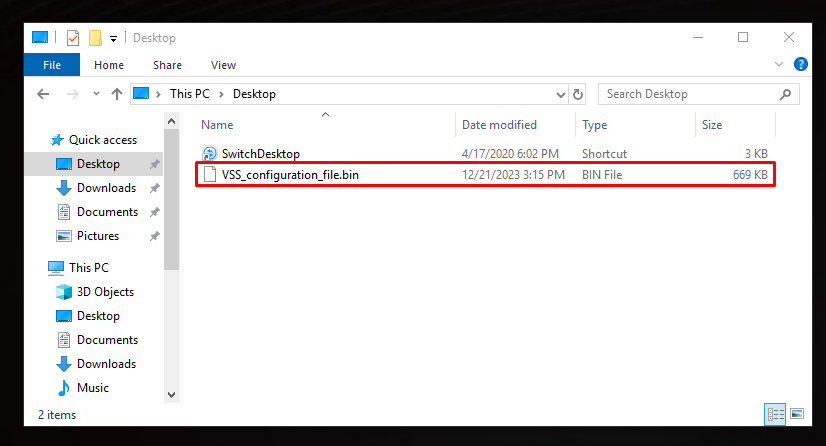
Task: Switch to the View ribbon tab
Action: [x=223, y=65]
